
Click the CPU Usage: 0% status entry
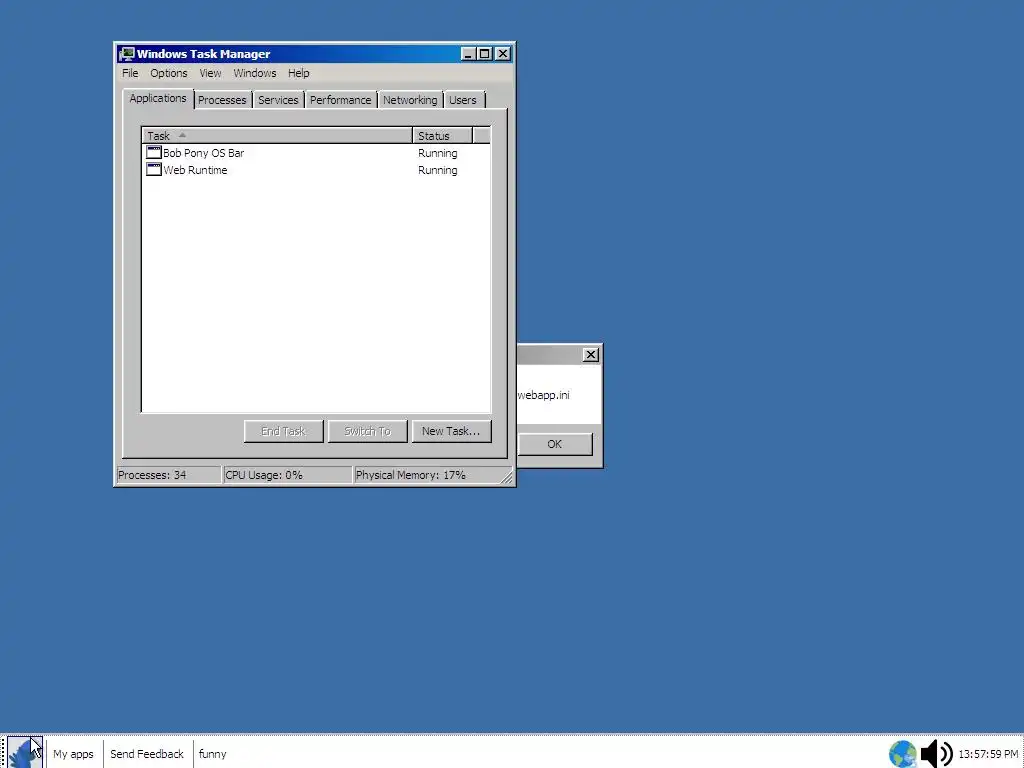tap(287, 475)
